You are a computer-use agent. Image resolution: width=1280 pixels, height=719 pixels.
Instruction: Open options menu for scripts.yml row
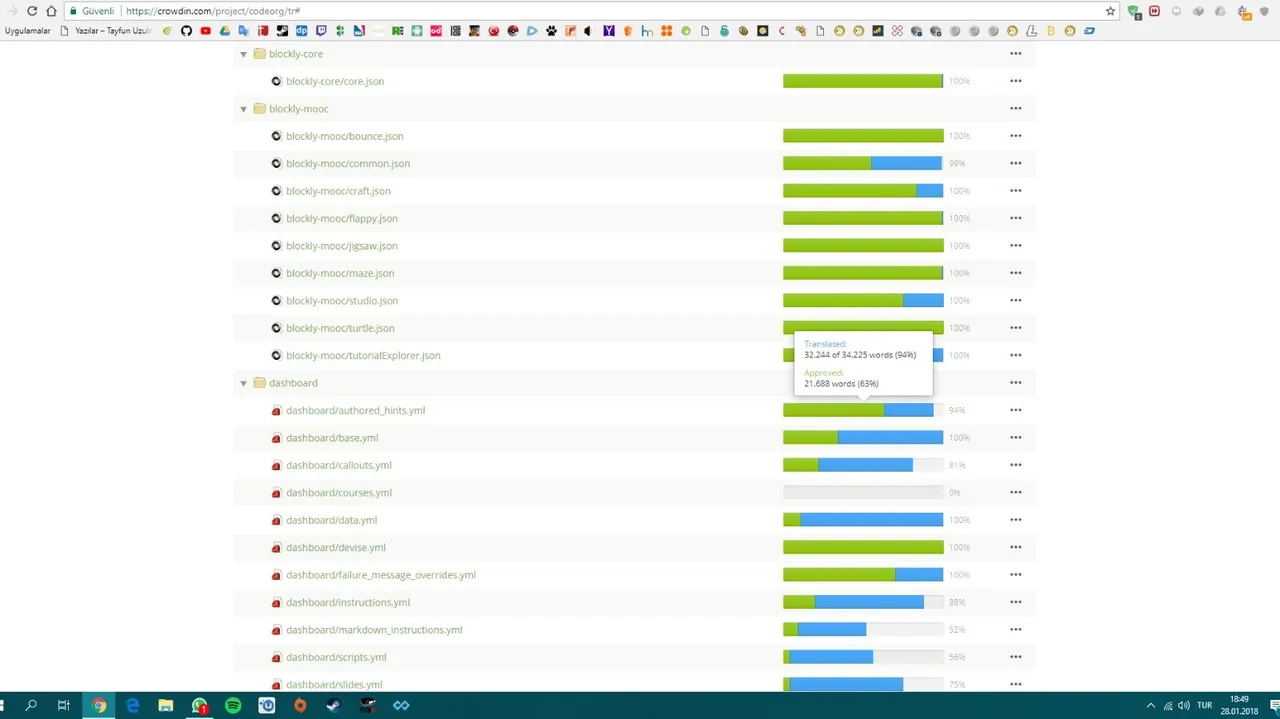[1016, 657]
